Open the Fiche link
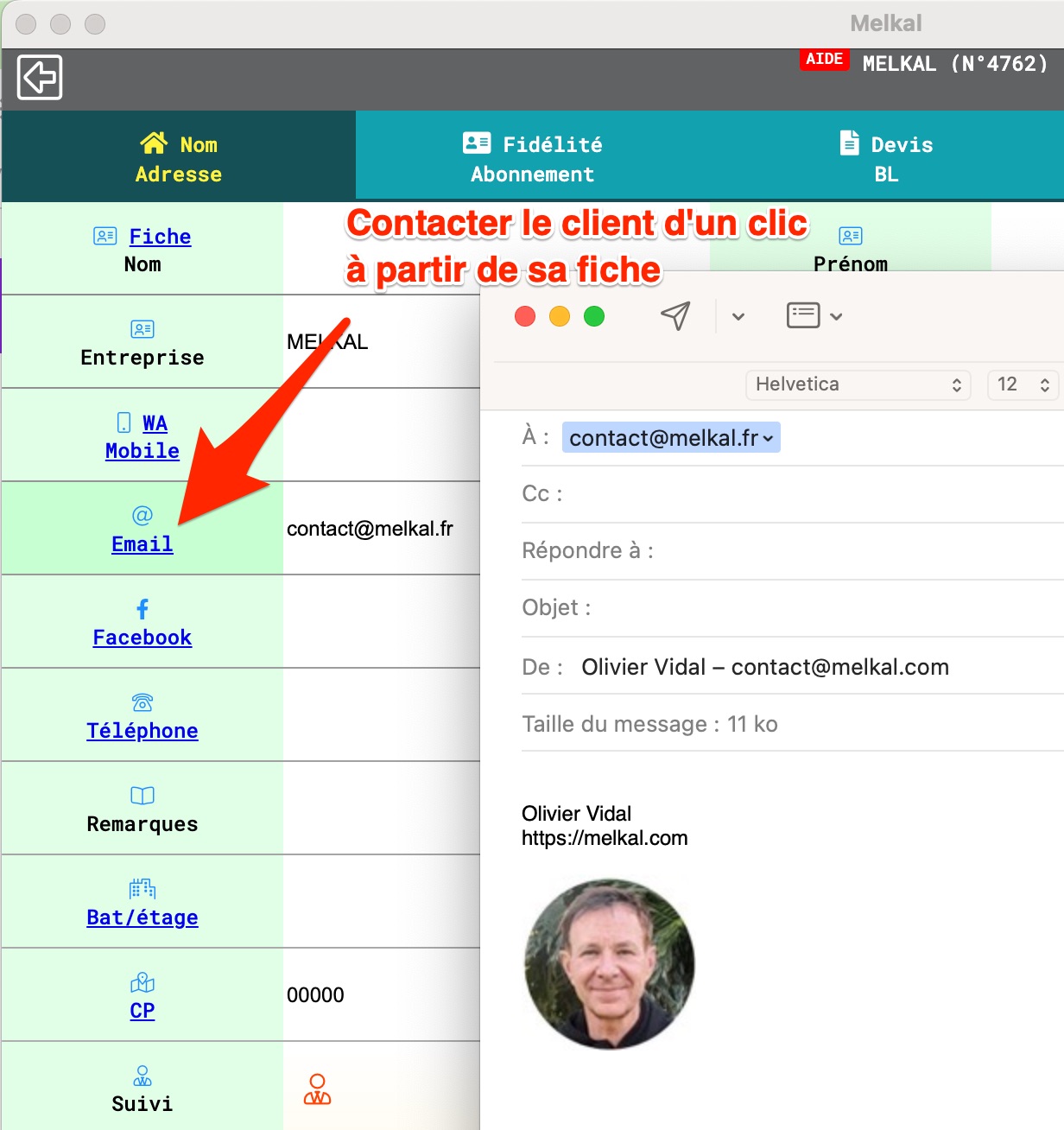The width and height of the screenshot is (1064, 1130). [160, 237]
